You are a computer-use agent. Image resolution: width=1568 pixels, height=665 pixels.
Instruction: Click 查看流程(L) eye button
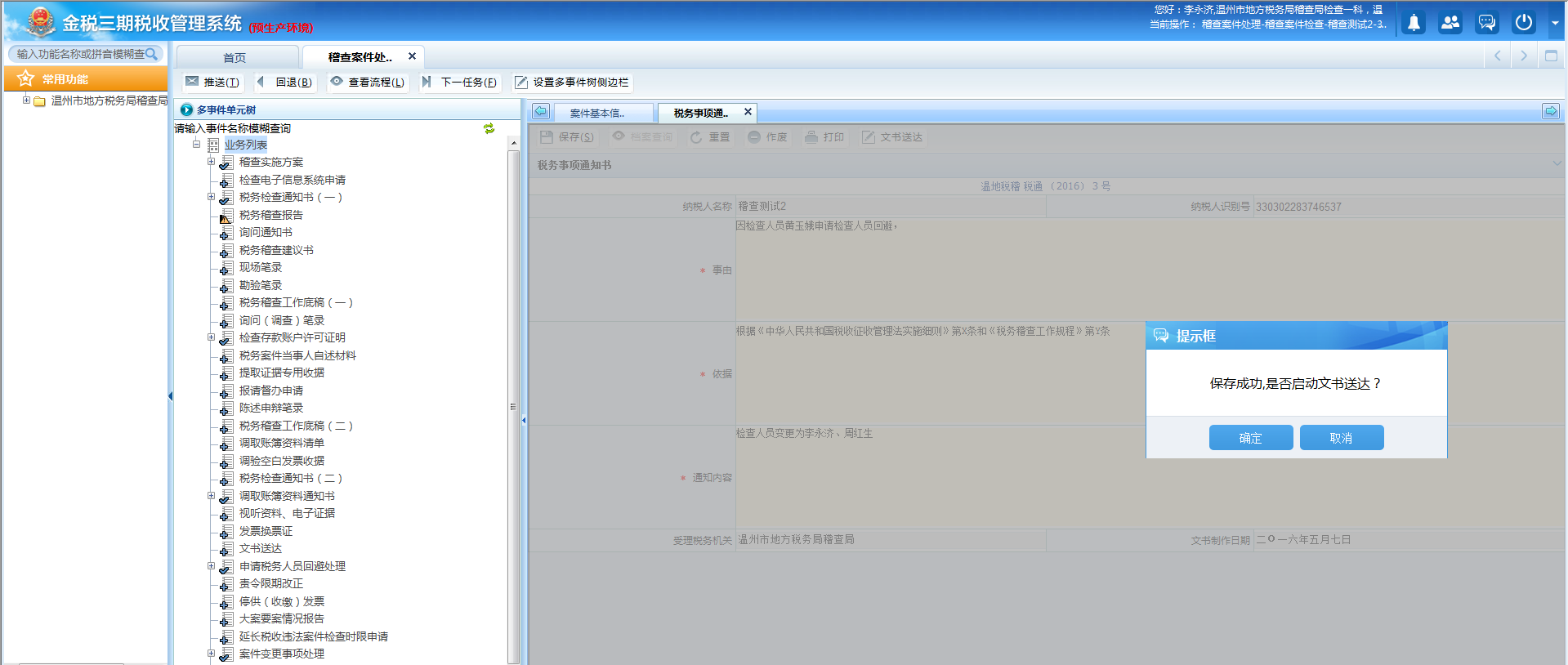coord(368,82)
